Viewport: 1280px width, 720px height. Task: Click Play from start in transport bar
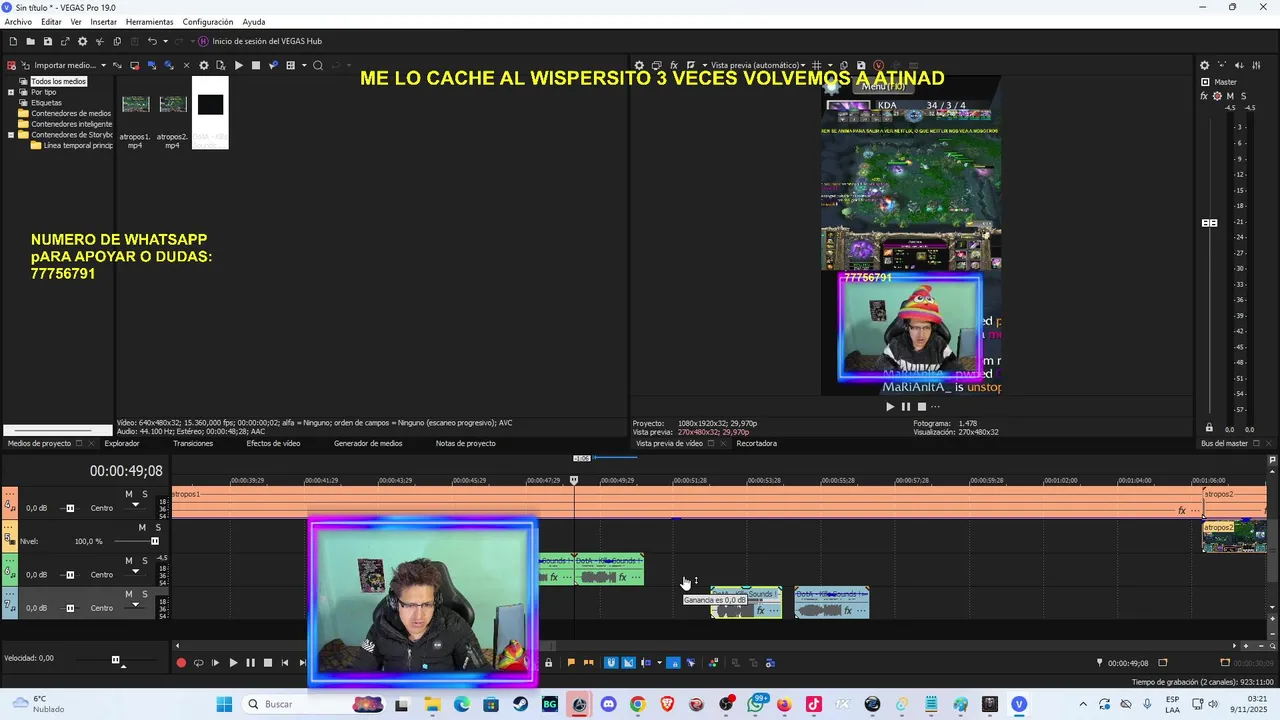[215, 662]
